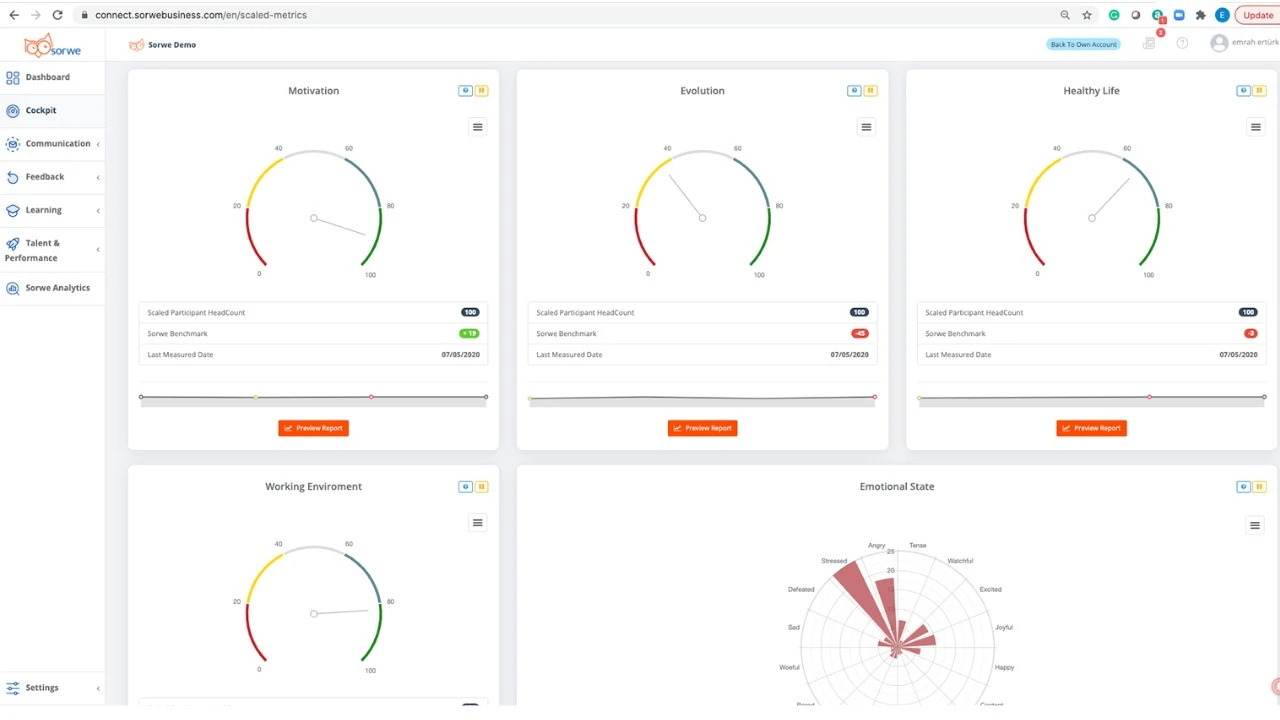1280x720 pixels.
Task: Click Preview Report under Motivation
Action: 314,428
